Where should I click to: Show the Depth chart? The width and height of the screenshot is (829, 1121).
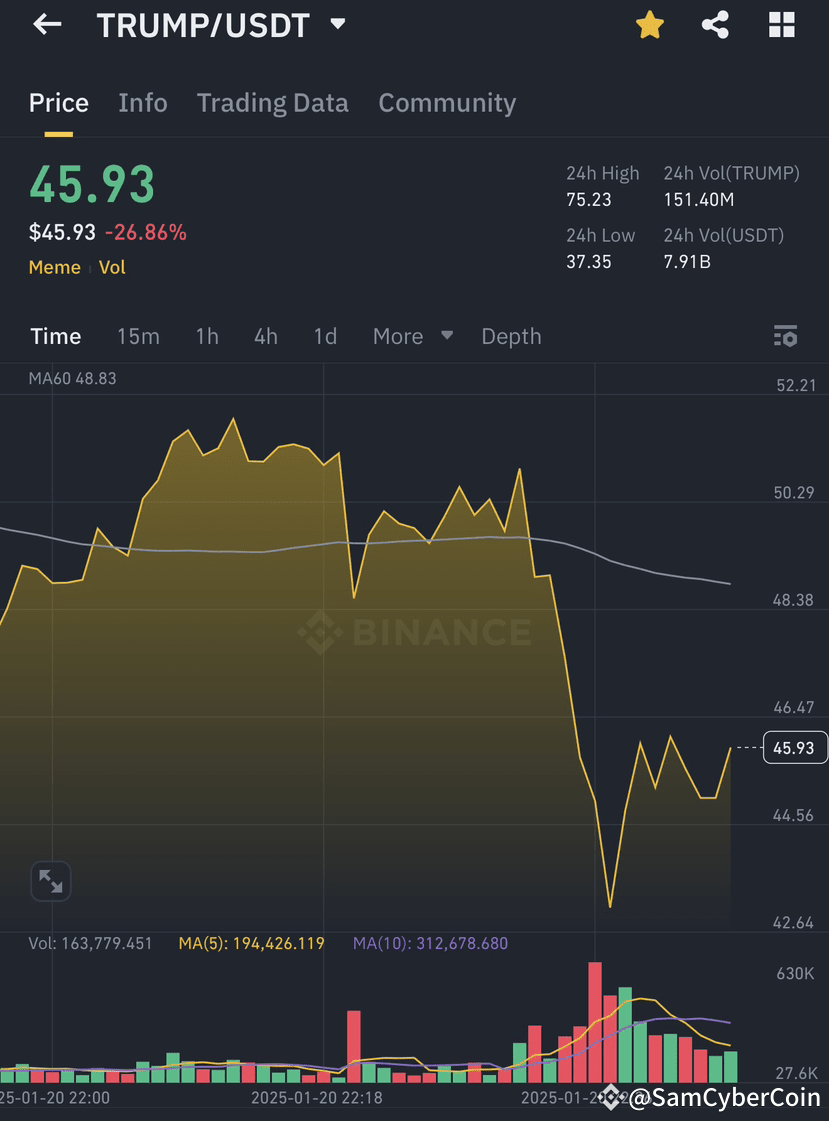tap(511, 336)
